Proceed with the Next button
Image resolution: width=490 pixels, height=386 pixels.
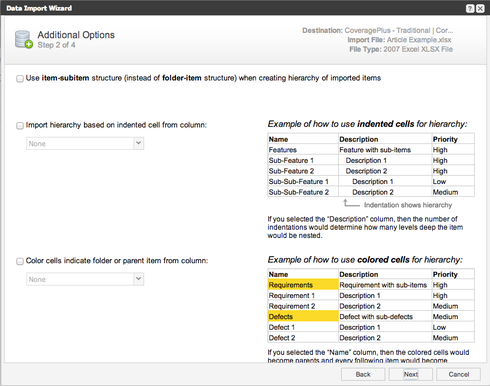point(411,374)
